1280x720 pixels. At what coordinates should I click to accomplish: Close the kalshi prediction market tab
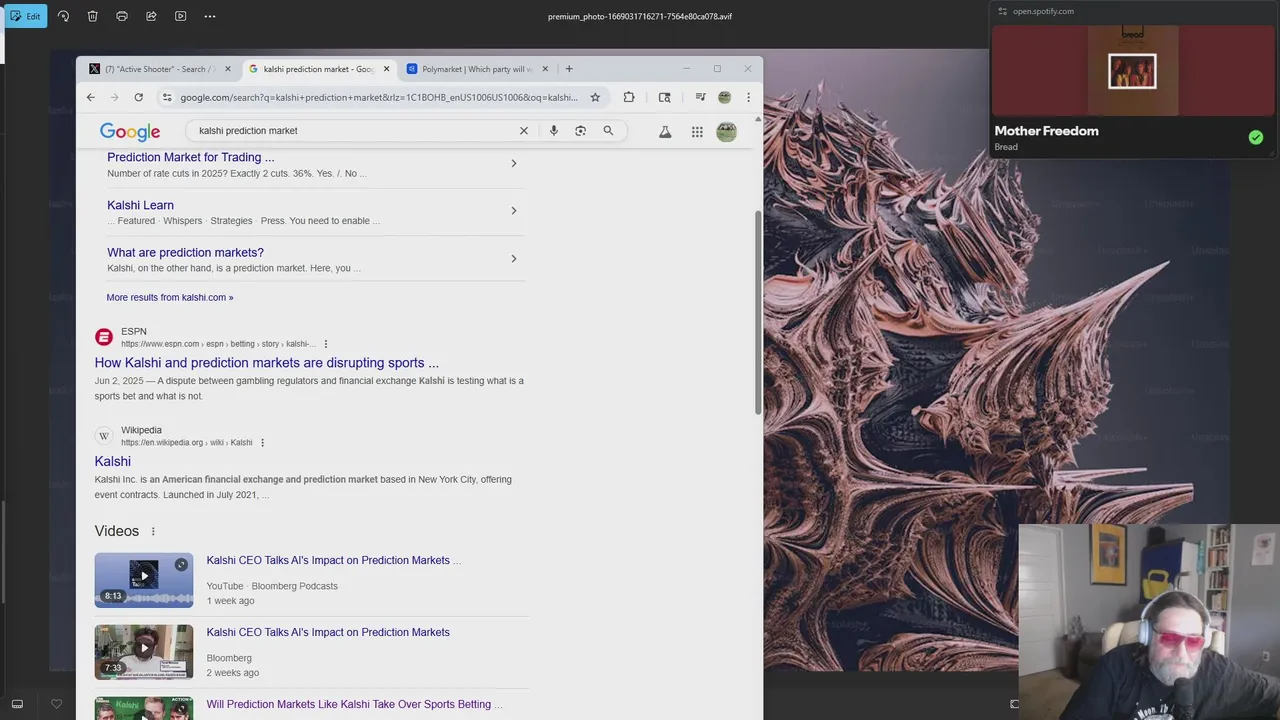386,69
